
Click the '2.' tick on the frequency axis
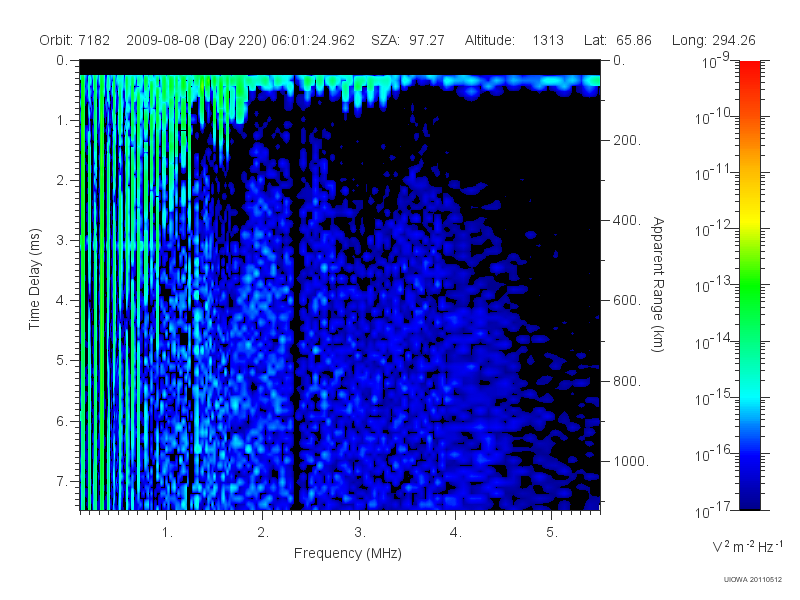263,532
